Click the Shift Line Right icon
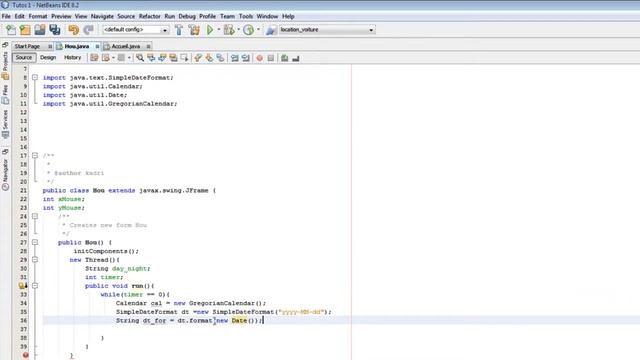The image size is (640, 360). pos(246,58)
